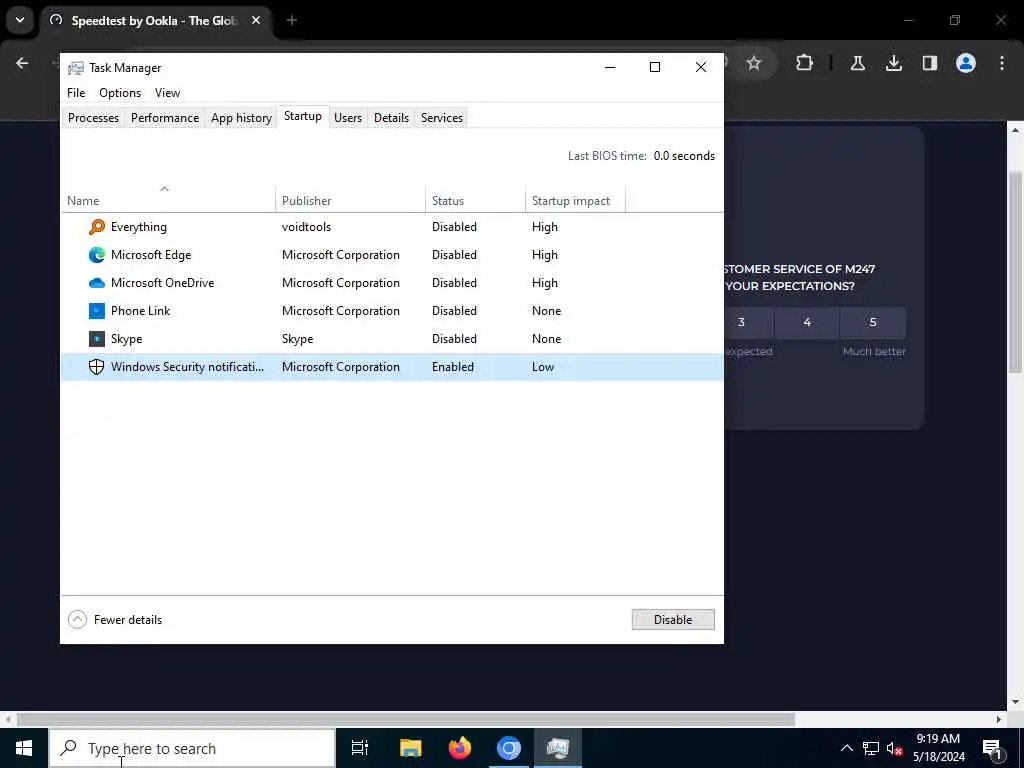Viewport: 1024px width, 768px height.
Task: Toggle Chrome side panel icon
Action: 929,63
